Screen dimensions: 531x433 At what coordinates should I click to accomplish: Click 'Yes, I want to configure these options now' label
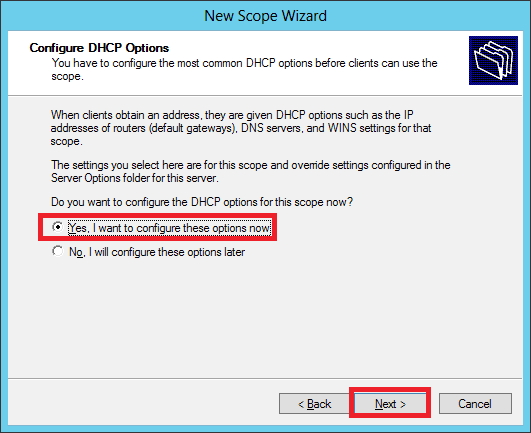[x=169, y=228]
